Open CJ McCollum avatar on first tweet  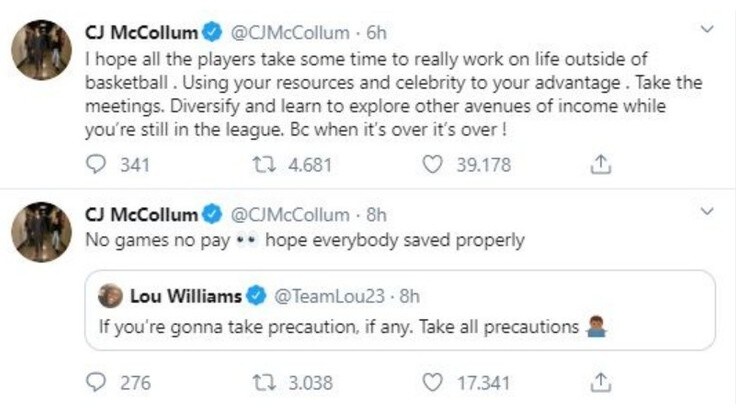pos(41,50)
